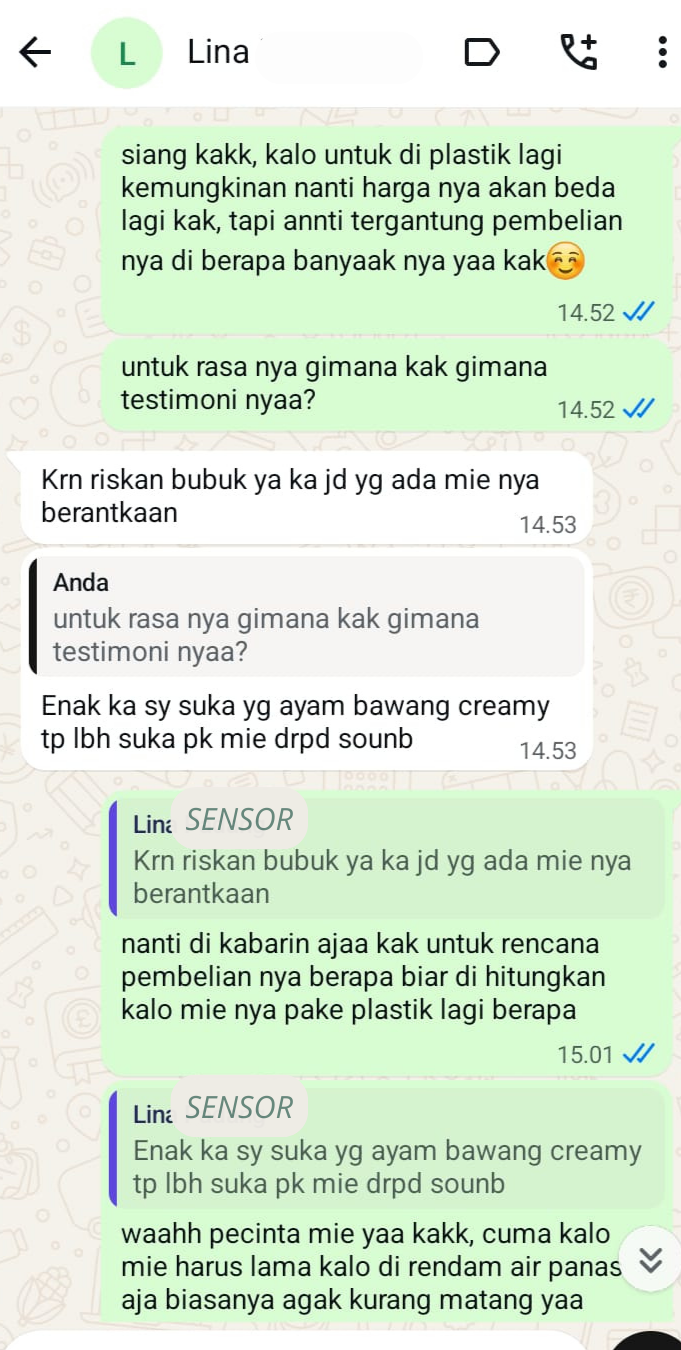Screen dimensions: 681x1350
Task: Tap the label tag icon
Action: click(x=481, y=52)
